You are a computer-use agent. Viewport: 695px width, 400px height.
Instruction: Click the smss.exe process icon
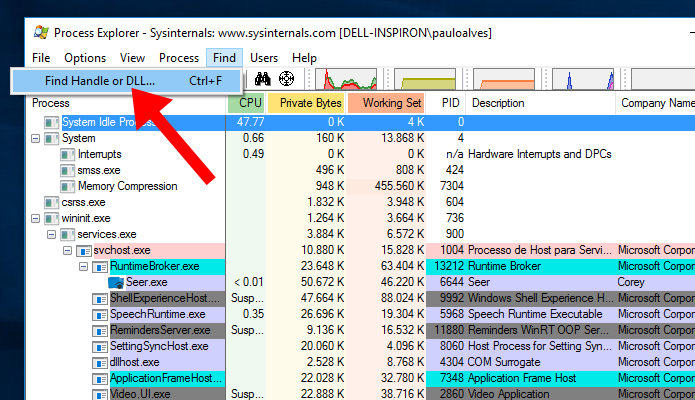click(x=67, y=170)
